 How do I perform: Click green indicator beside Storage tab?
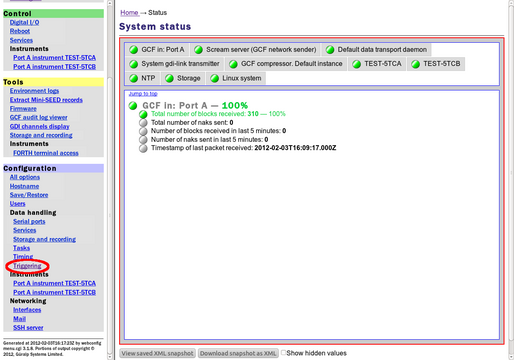(x=169, y=78)
